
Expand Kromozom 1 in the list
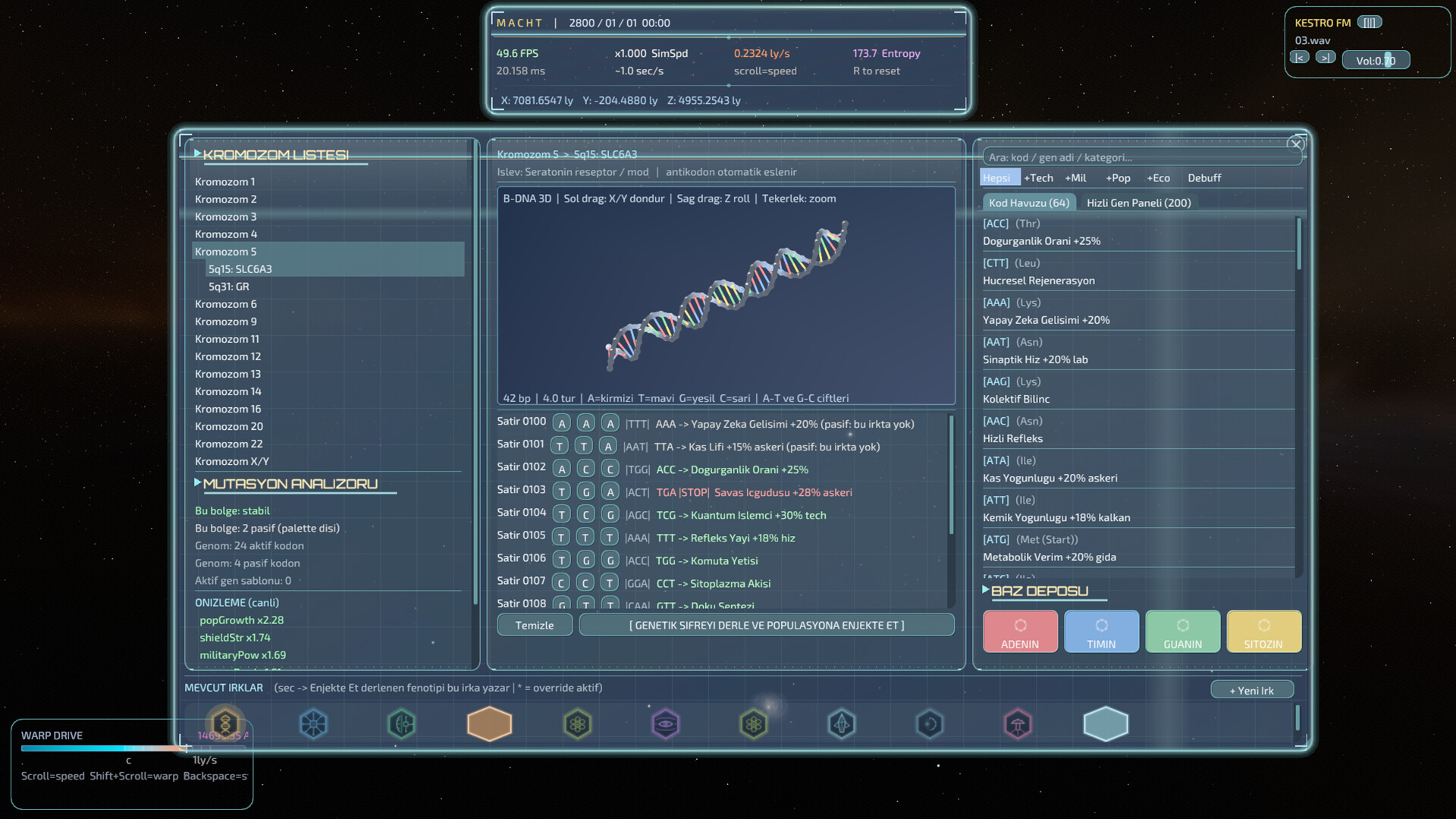coord(328,182)
